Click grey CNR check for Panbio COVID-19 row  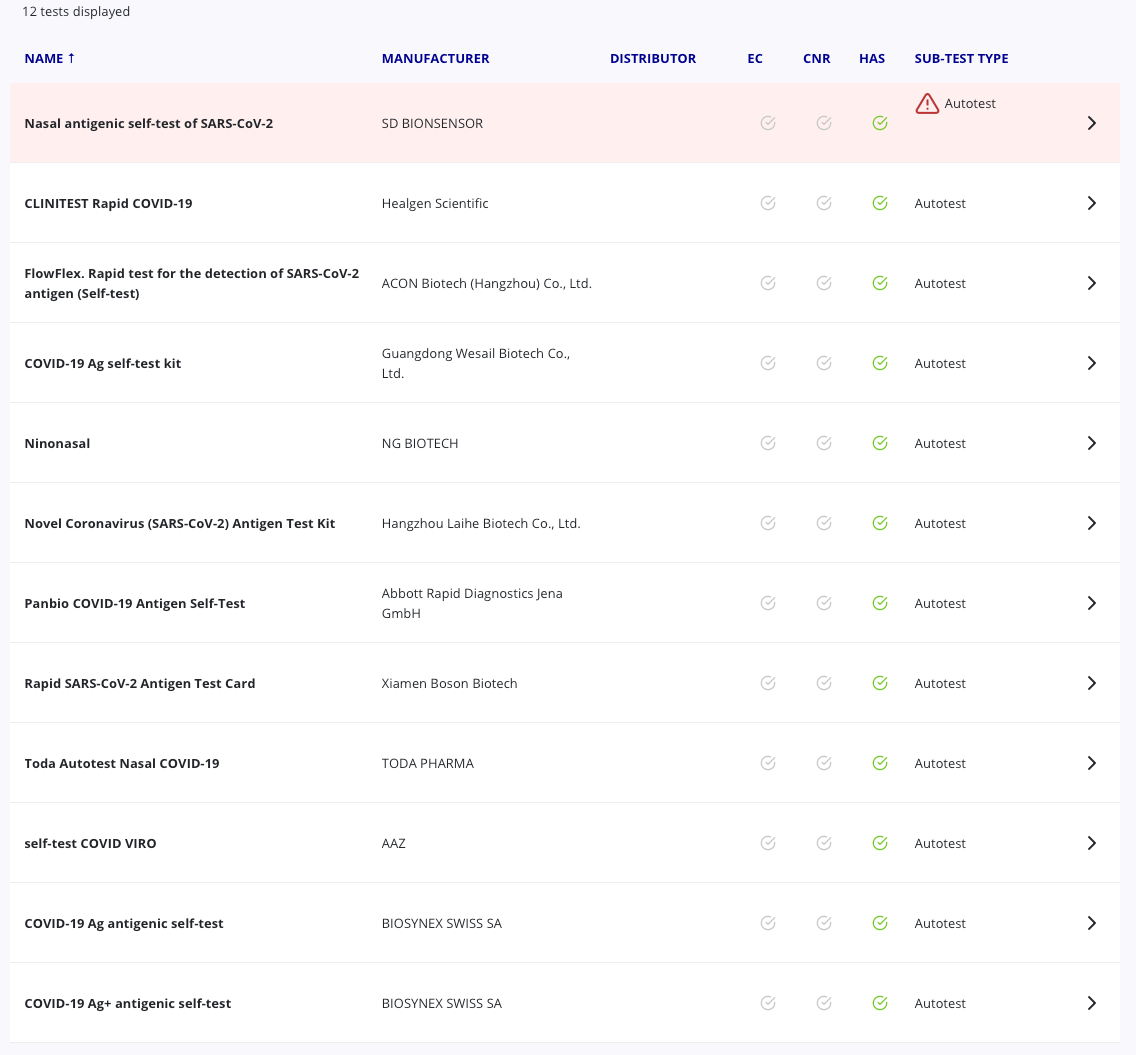pos(824,603)
